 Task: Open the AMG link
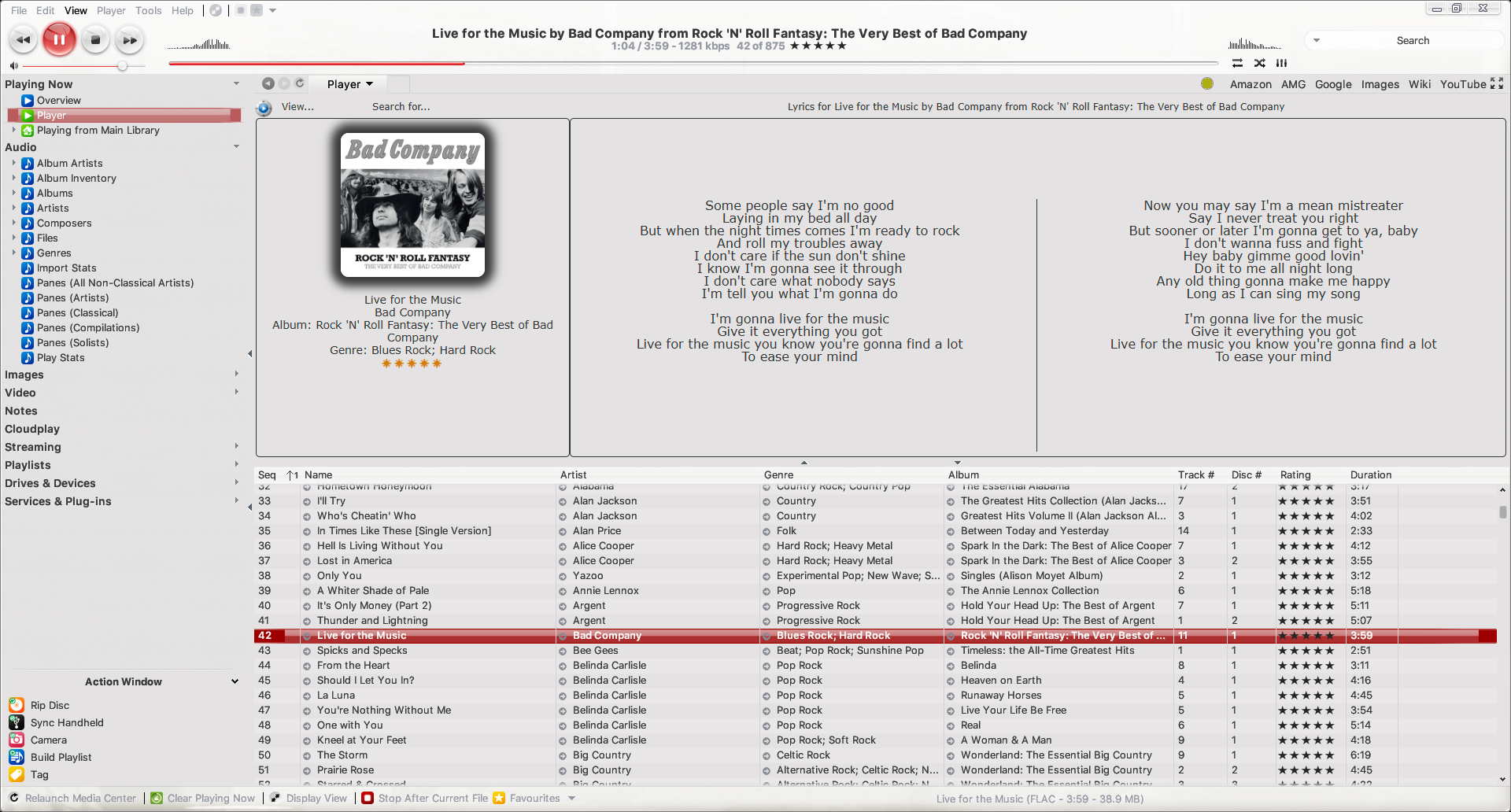point(1293,84)
